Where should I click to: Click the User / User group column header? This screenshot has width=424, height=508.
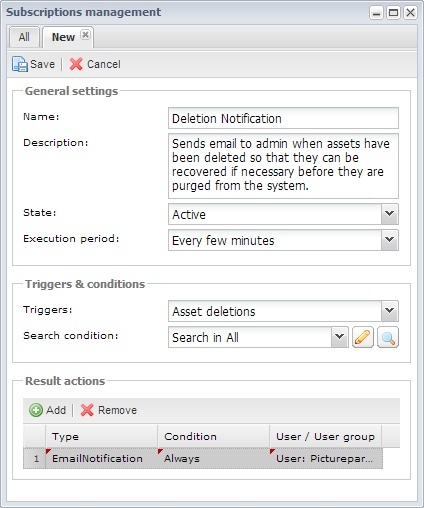[325, 436]
